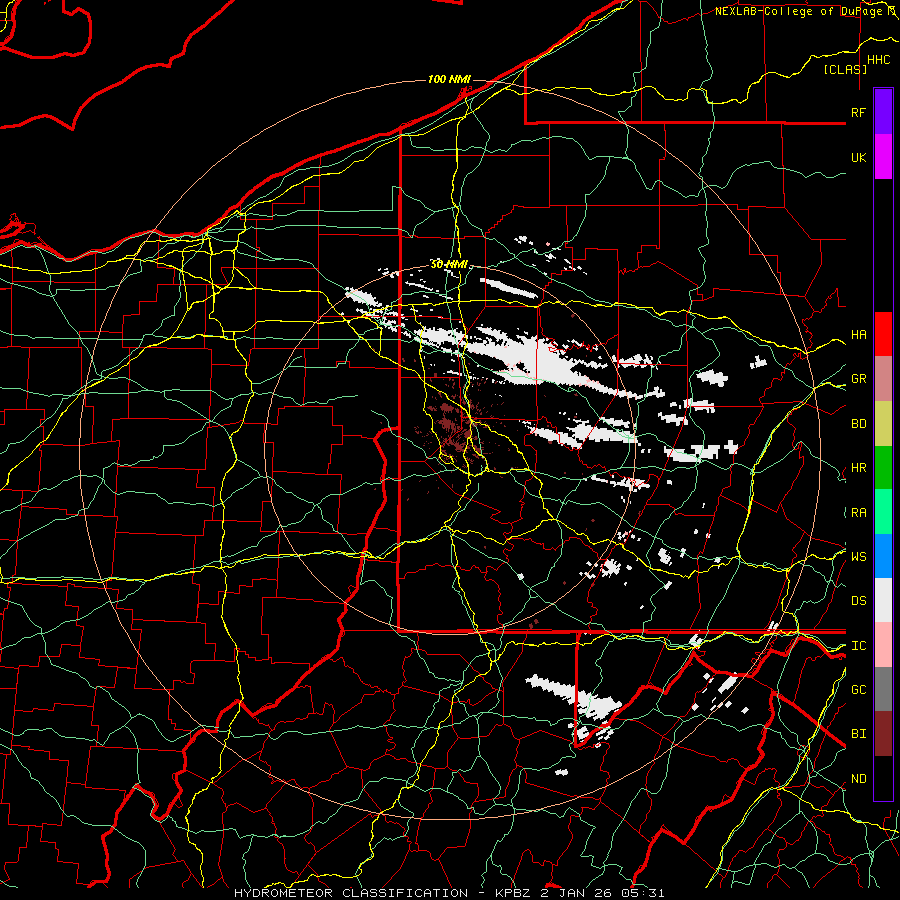
Task: Click the 'WS' legend label text
Action: click(858, 557)
